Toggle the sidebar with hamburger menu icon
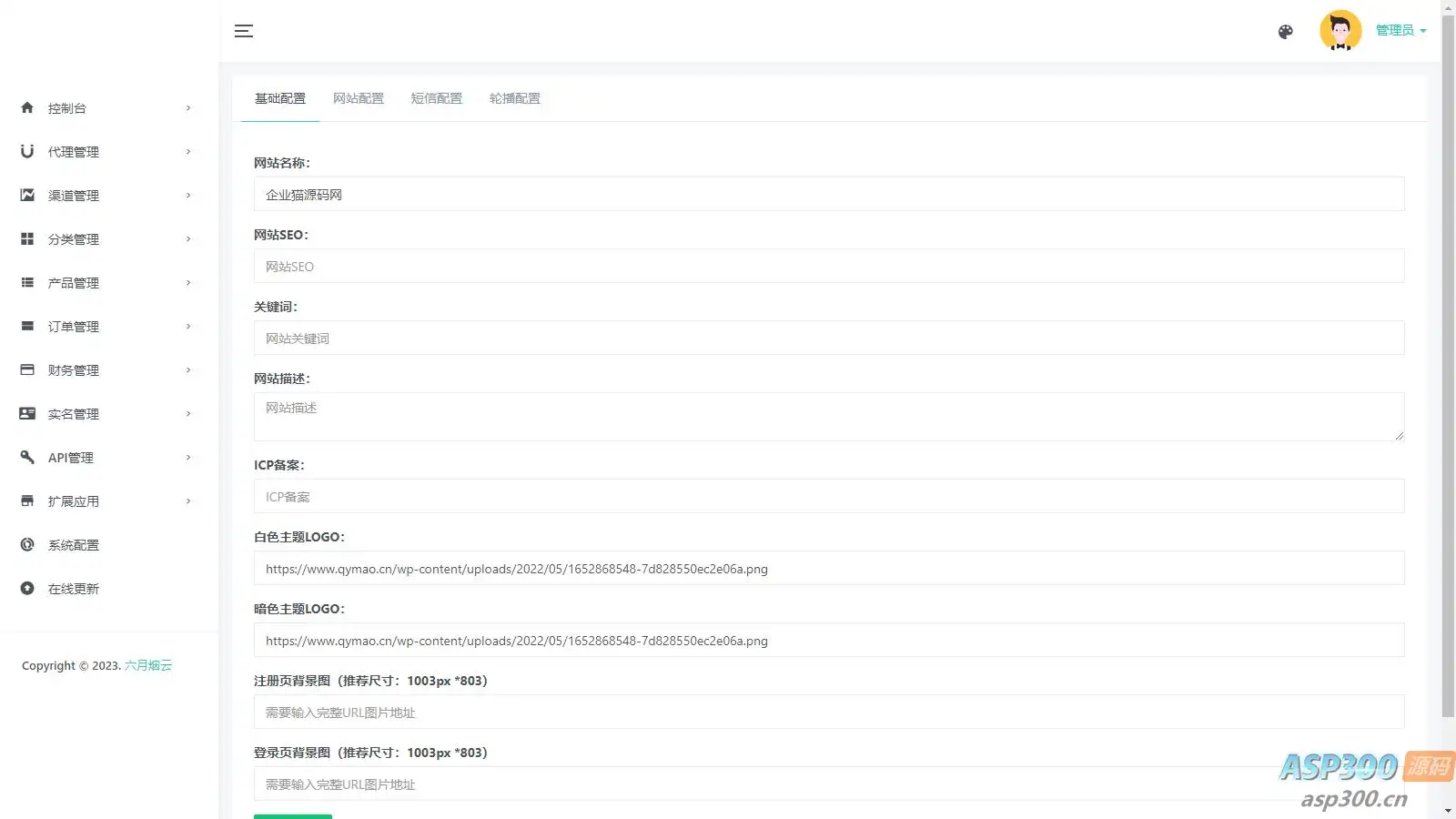The width and height of the screenshot is (1456, 819). (x=243, y=31)
